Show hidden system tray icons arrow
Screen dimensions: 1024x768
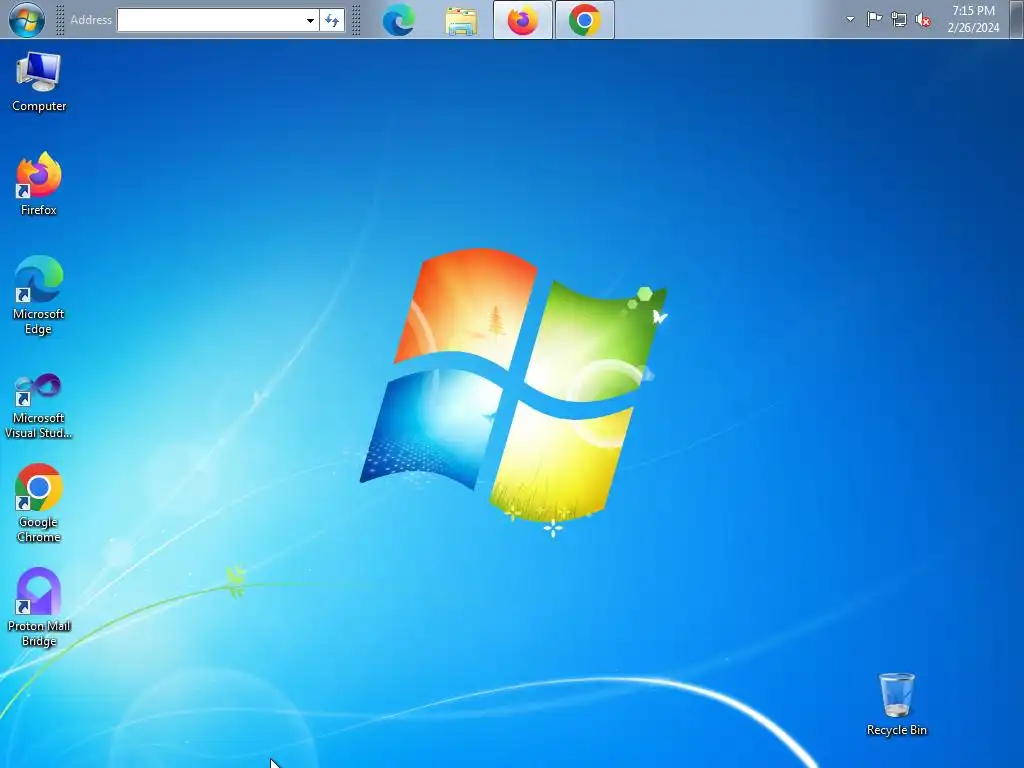click(850, 19)
